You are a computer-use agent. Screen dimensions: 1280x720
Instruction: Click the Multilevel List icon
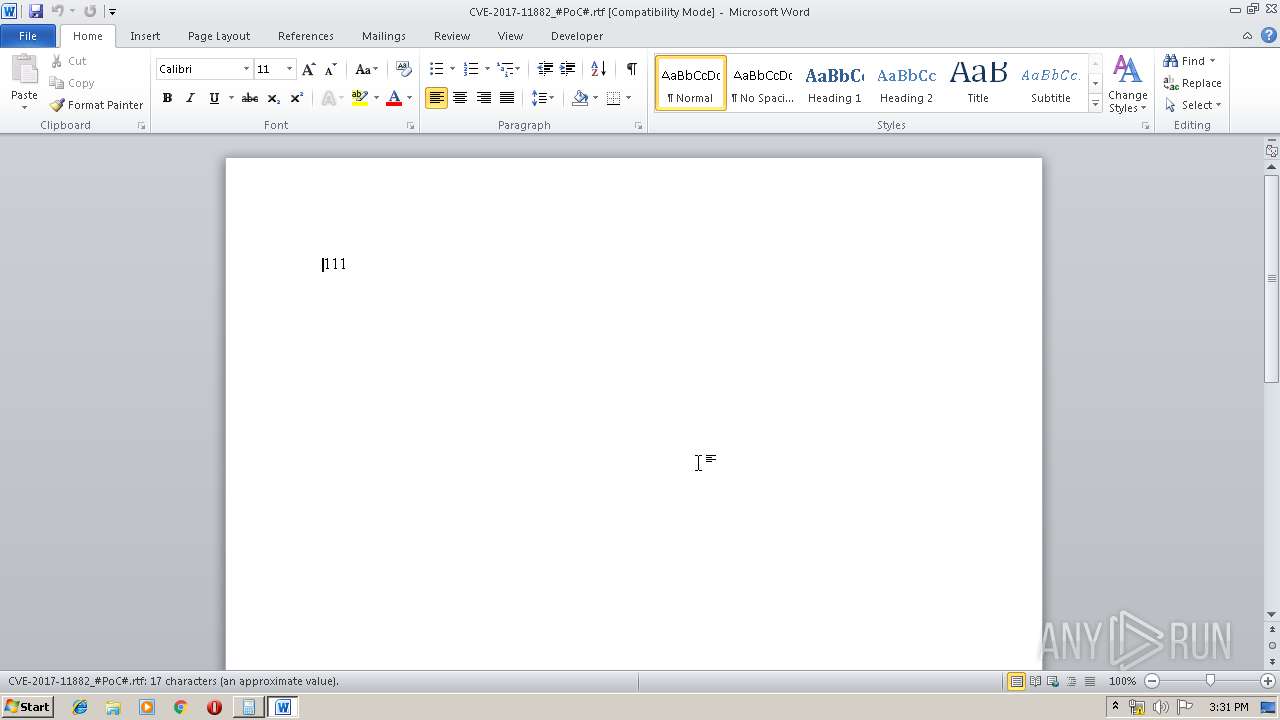tap(506, 69)
